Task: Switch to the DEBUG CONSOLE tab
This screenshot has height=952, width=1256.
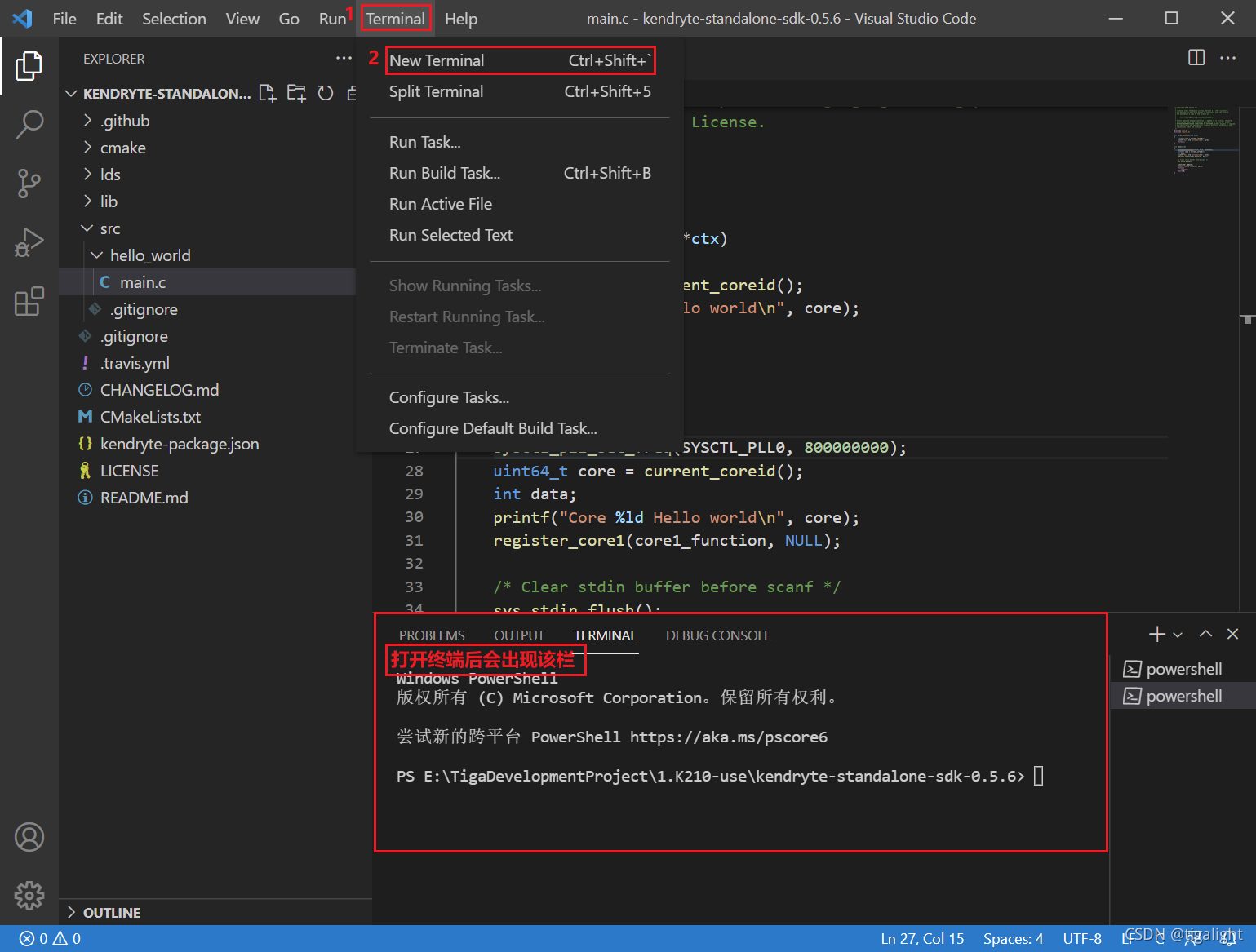Action: pyautogui.click(x=718, y=635)
